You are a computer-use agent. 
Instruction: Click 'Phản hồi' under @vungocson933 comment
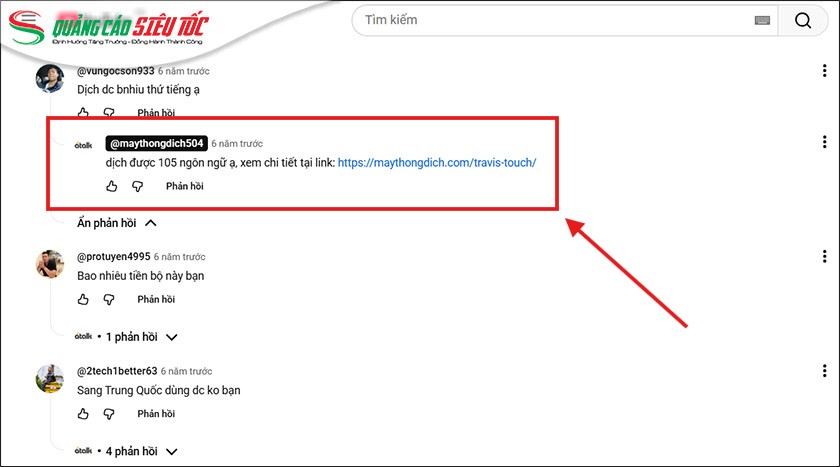(156, 113)
